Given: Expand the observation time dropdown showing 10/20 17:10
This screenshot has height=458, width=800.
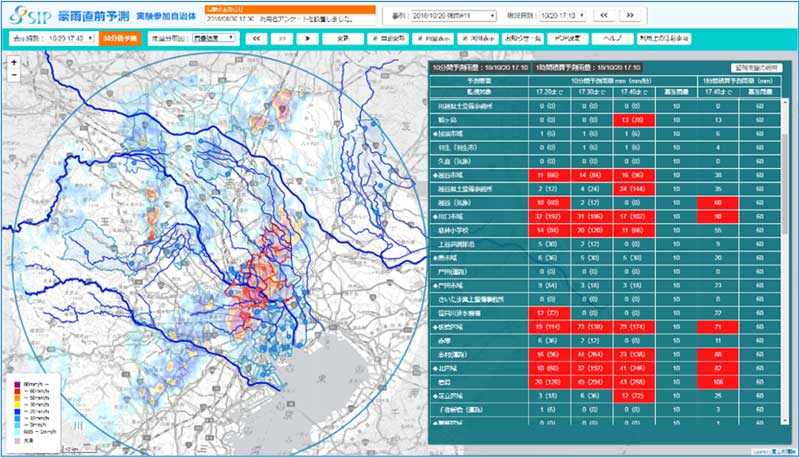Looking at the screenshot, I should (x=561, y=16).
